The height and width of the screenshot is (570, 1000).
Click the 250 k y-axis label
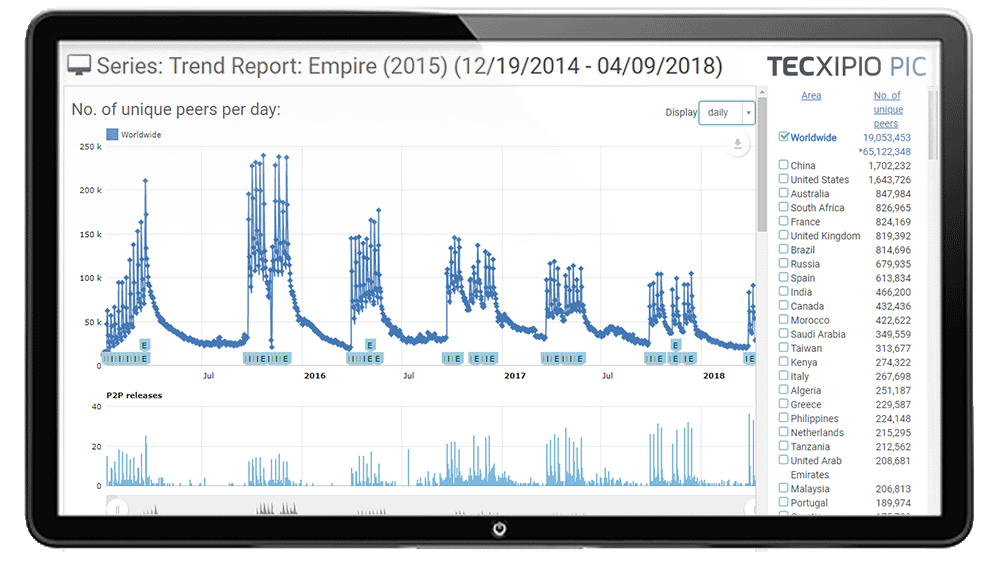click(91, 147)
